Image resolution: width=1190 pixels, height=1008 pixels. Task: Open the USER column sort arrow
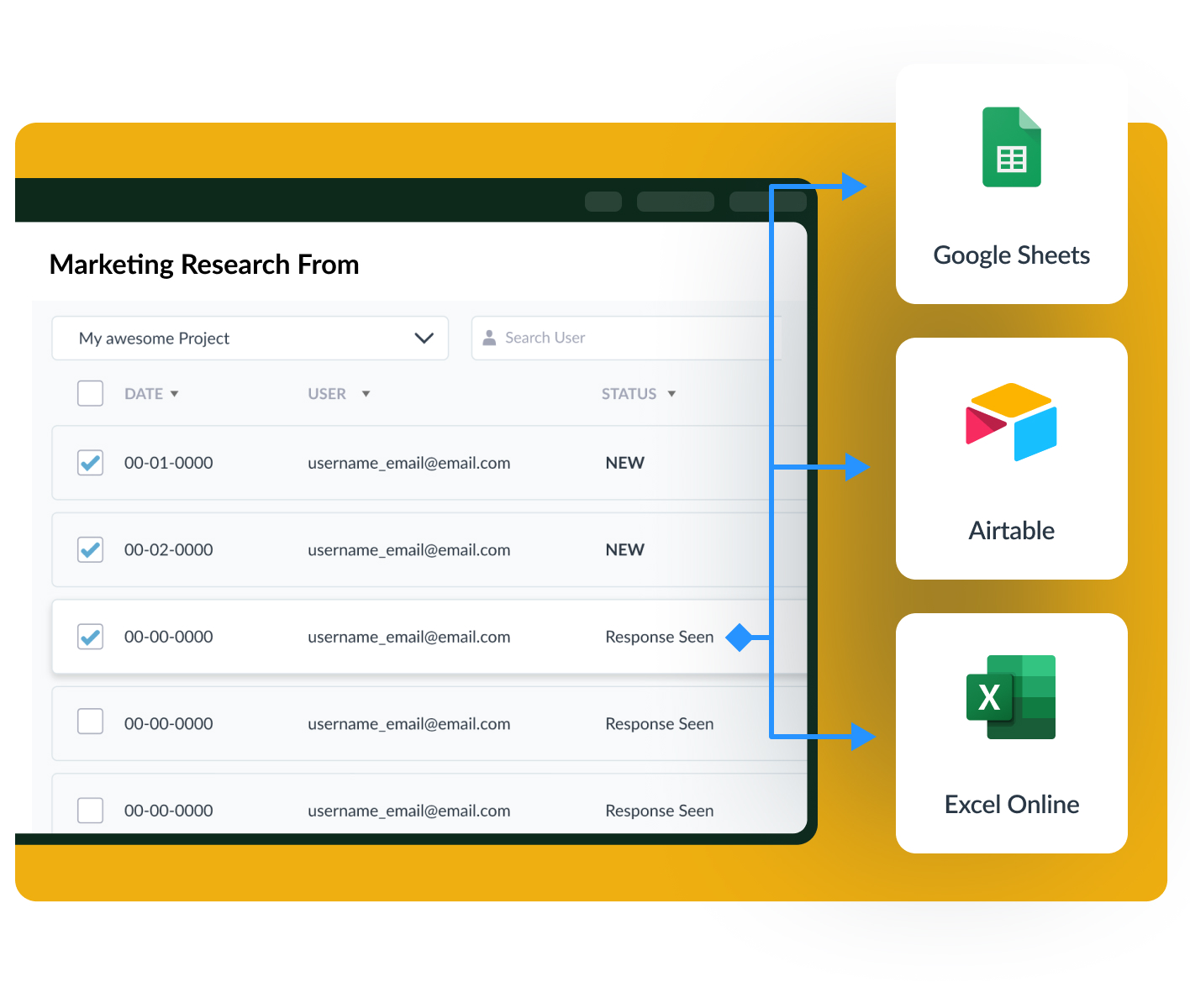tap(366, 394)
